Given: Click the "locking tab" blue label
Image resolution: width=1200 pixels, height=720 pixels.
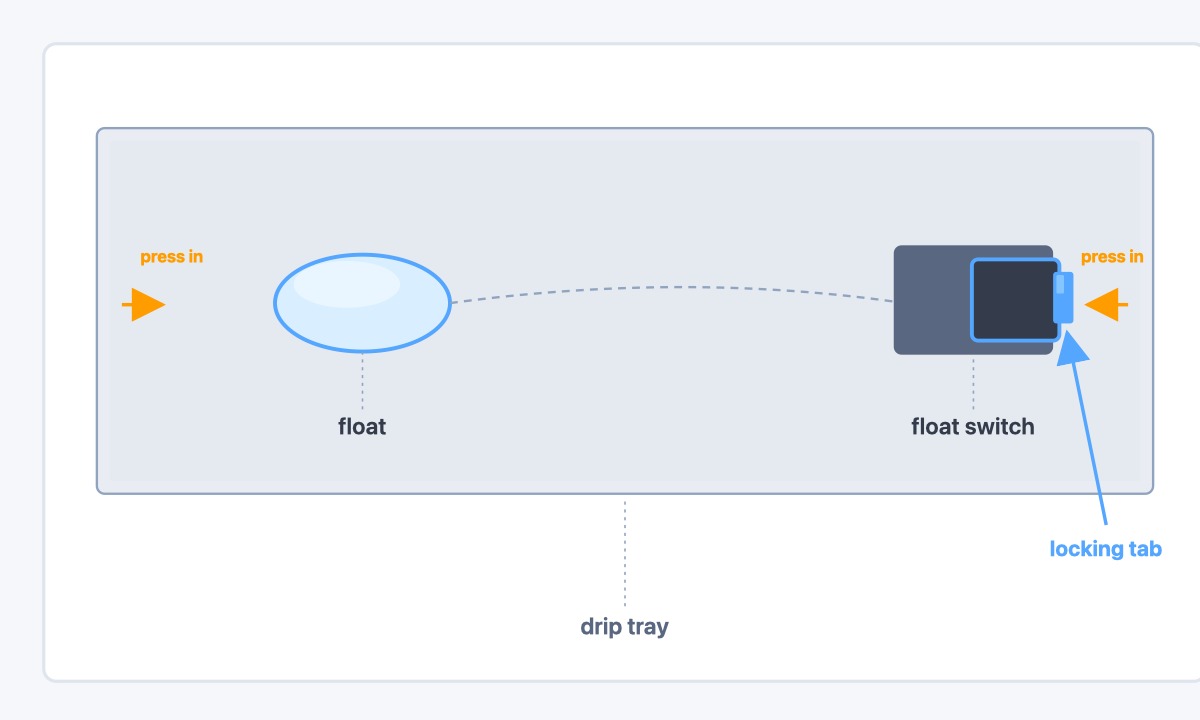Looking at the screenshot, I should [1106, 549].
